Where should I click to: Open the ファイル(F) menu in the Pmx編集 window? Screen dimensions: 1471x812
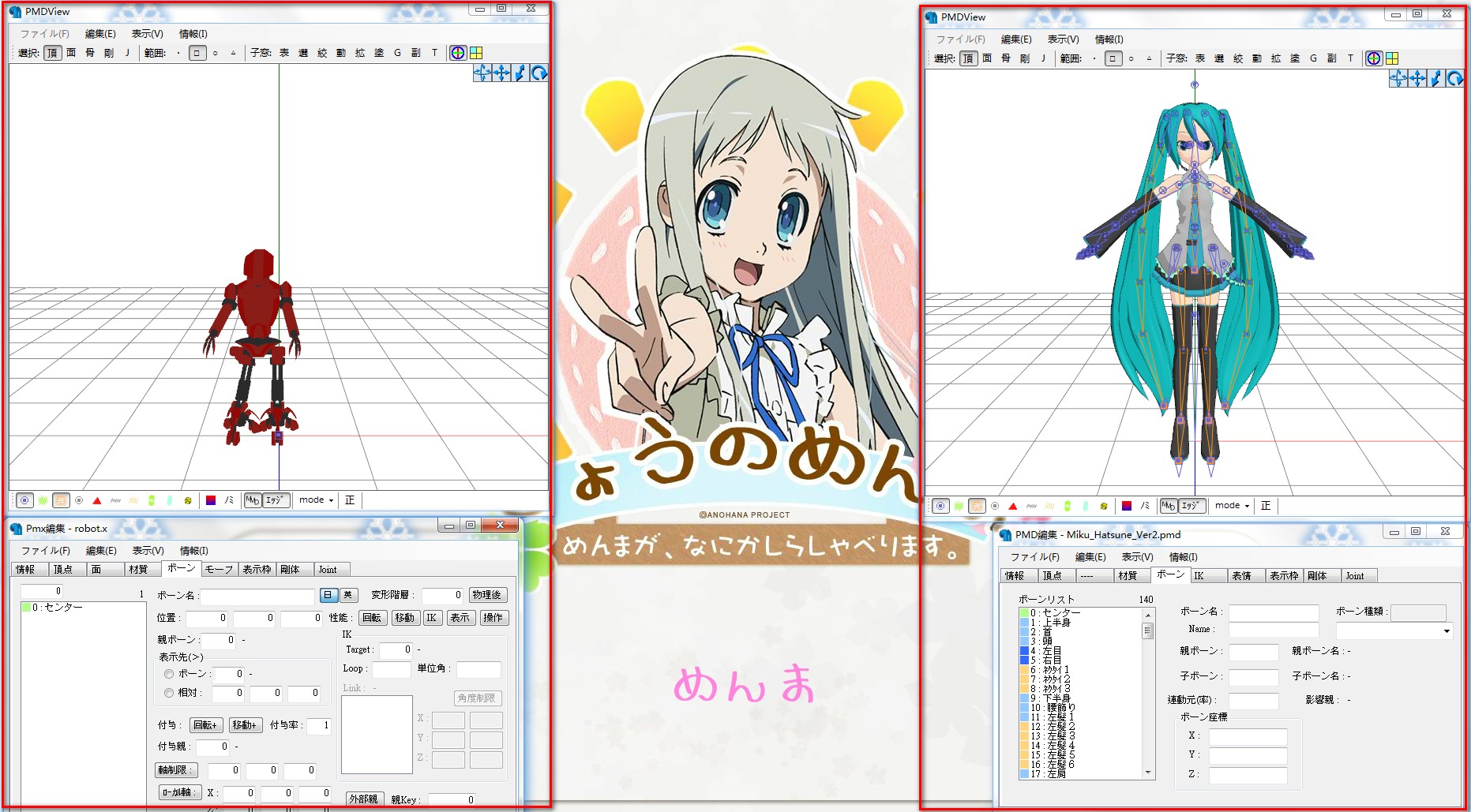point(45,551)
